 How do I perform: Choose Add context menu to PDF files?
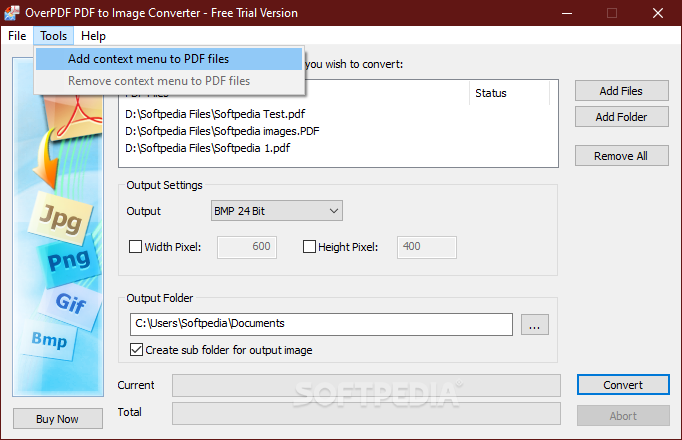tap(169, 59)
